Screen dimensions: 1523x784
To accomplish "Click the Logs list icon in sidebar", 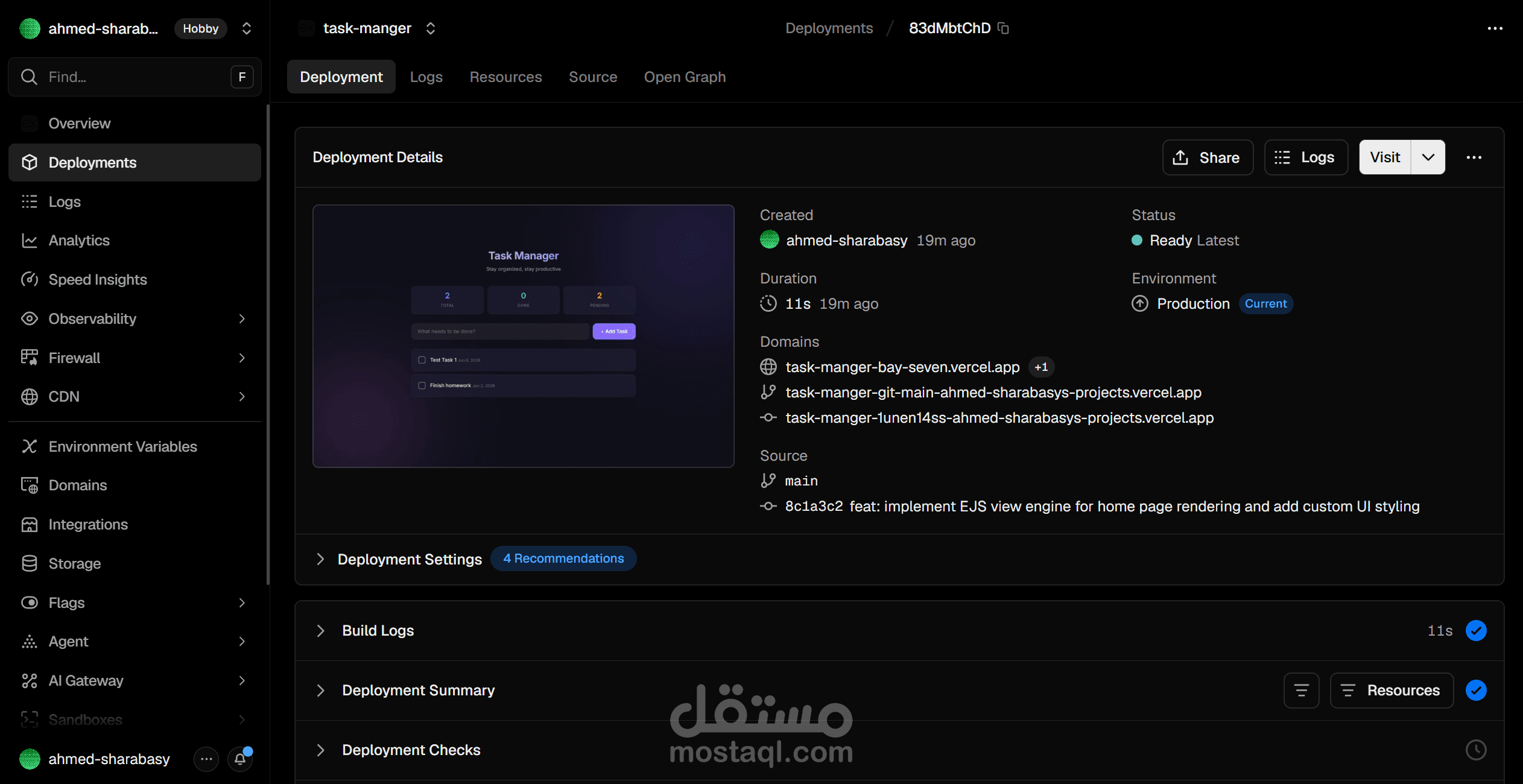I will pyautogui.click(x=30, y=201).
